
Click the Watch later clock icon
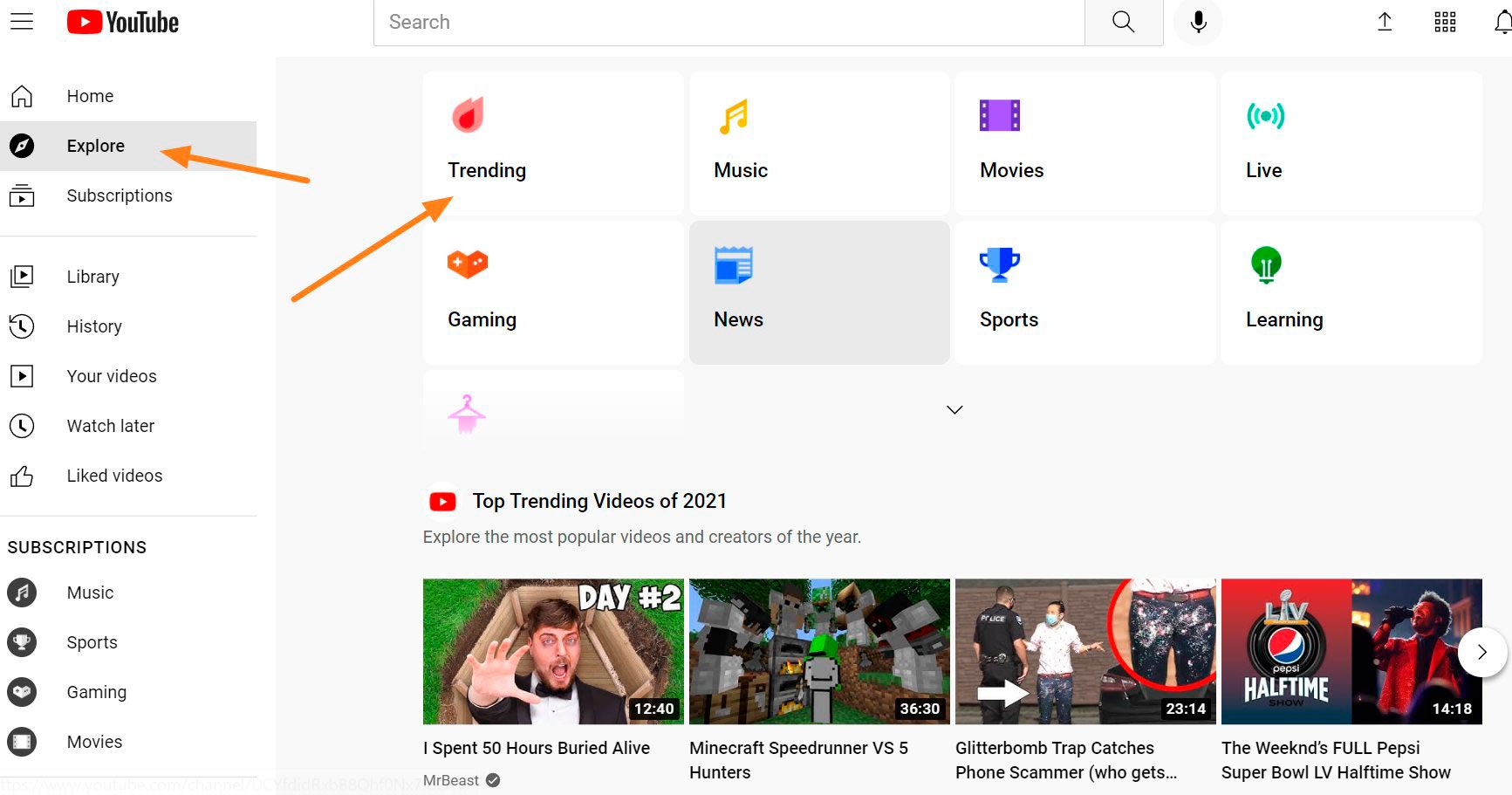click(22, 426)
